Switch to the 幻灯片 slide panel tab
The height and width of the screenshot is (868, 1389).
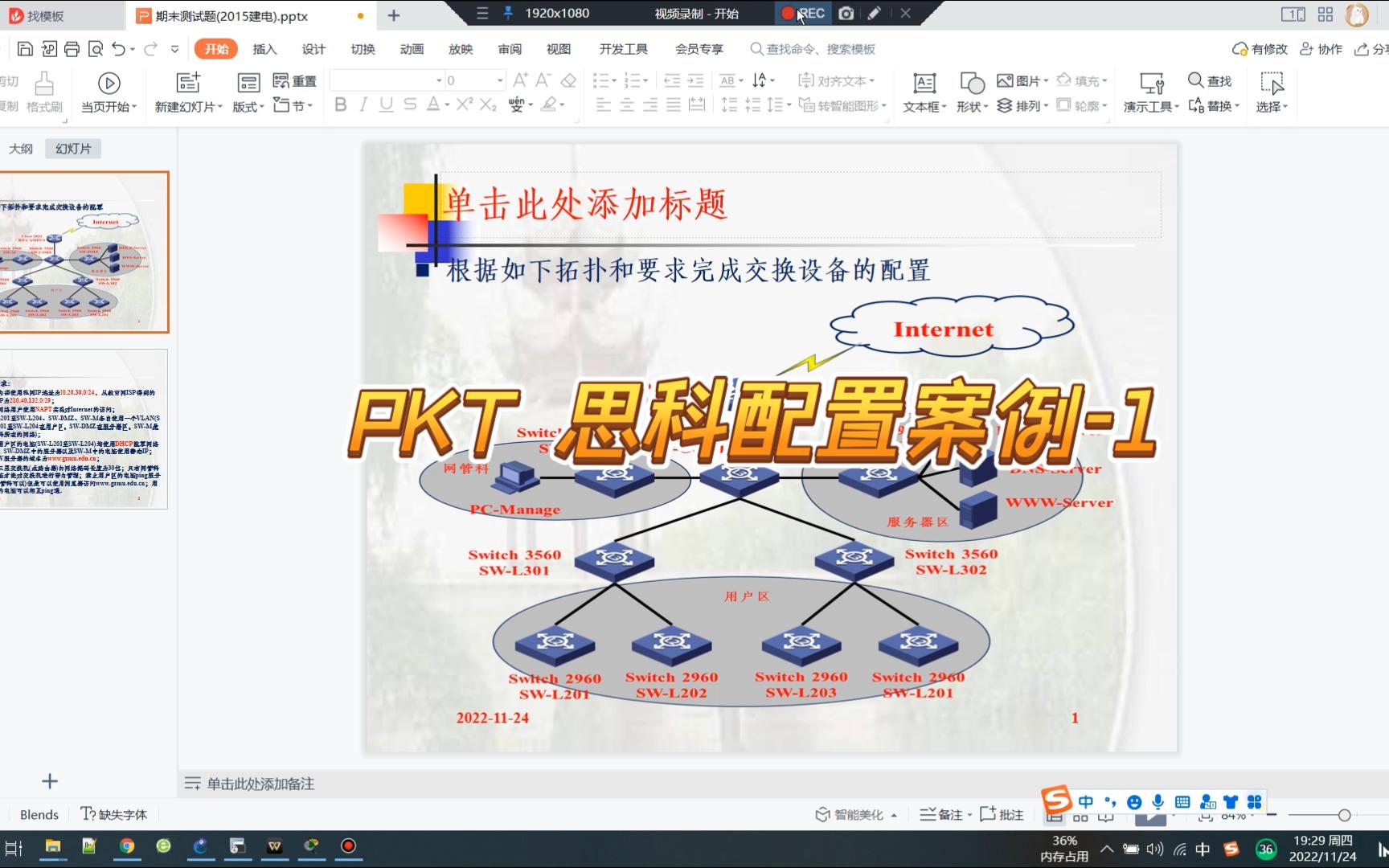click(72, 148)
